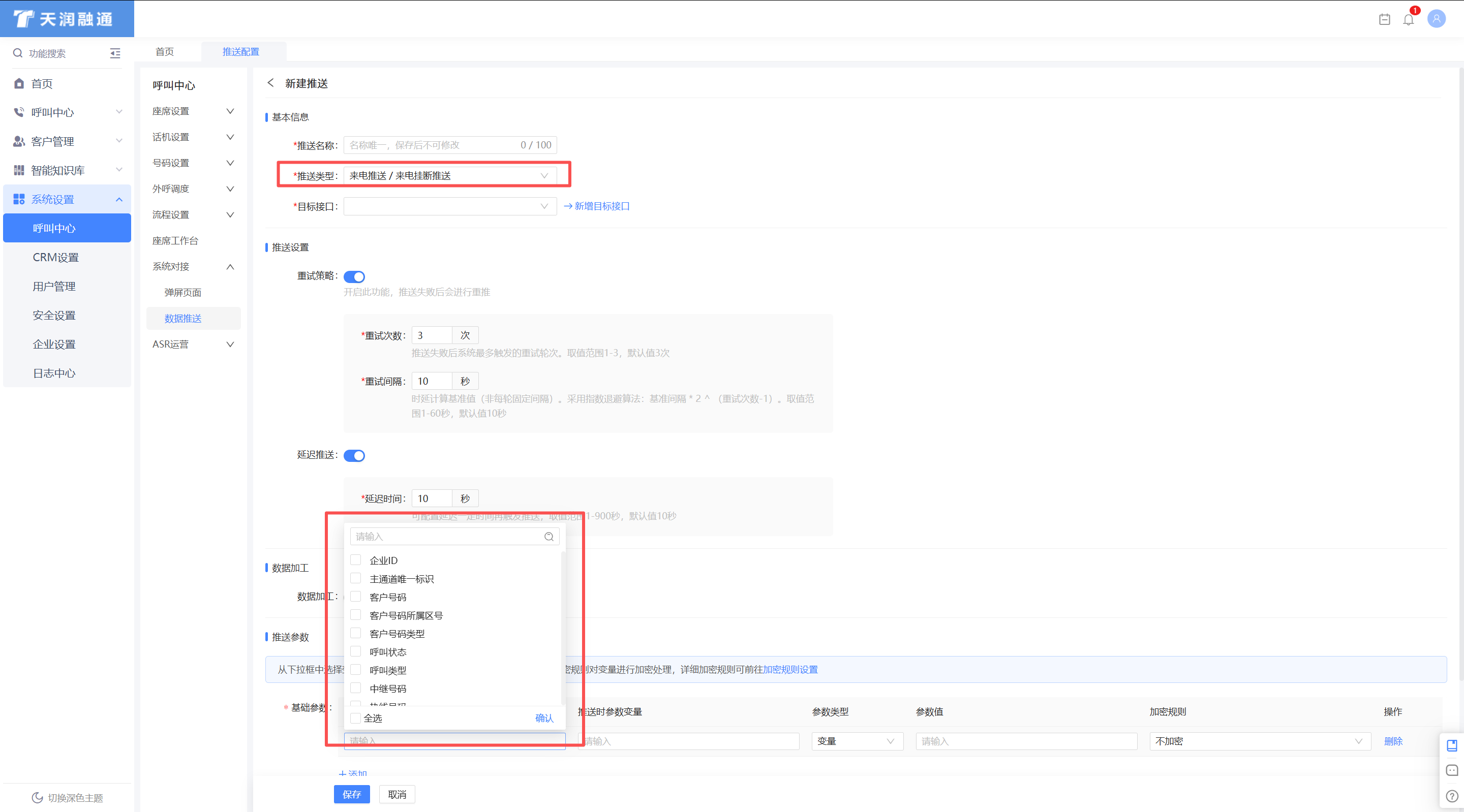This screenshot has height=812, width=1464.
Task: Check the 客户号码类型 option
Action: pyautogui.click(x=356, y=633)
